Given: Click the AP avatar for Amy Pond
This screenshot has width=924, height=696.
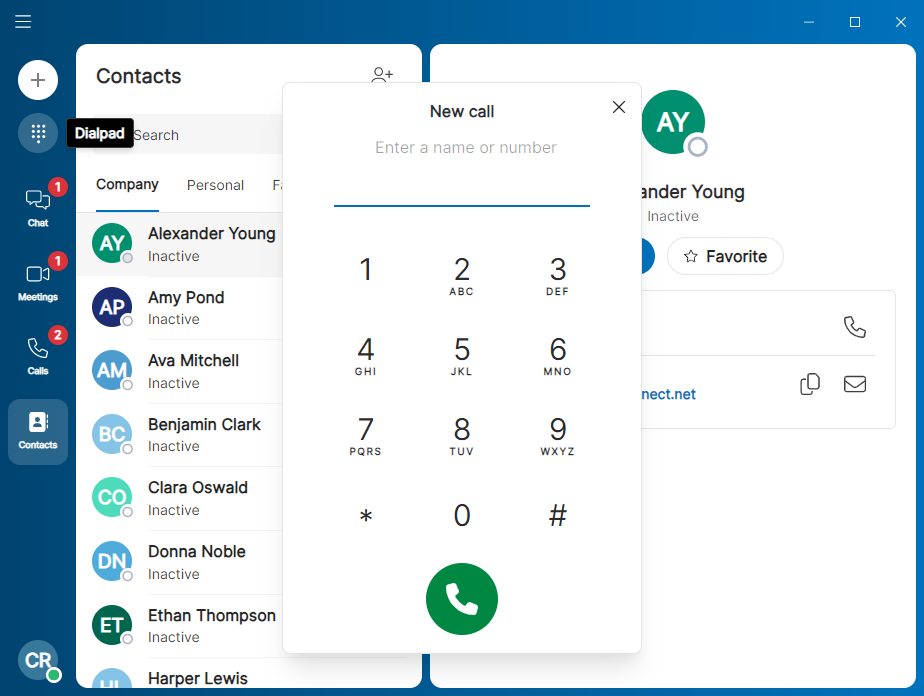Looking at the screenshot, I should pos(112,307).
